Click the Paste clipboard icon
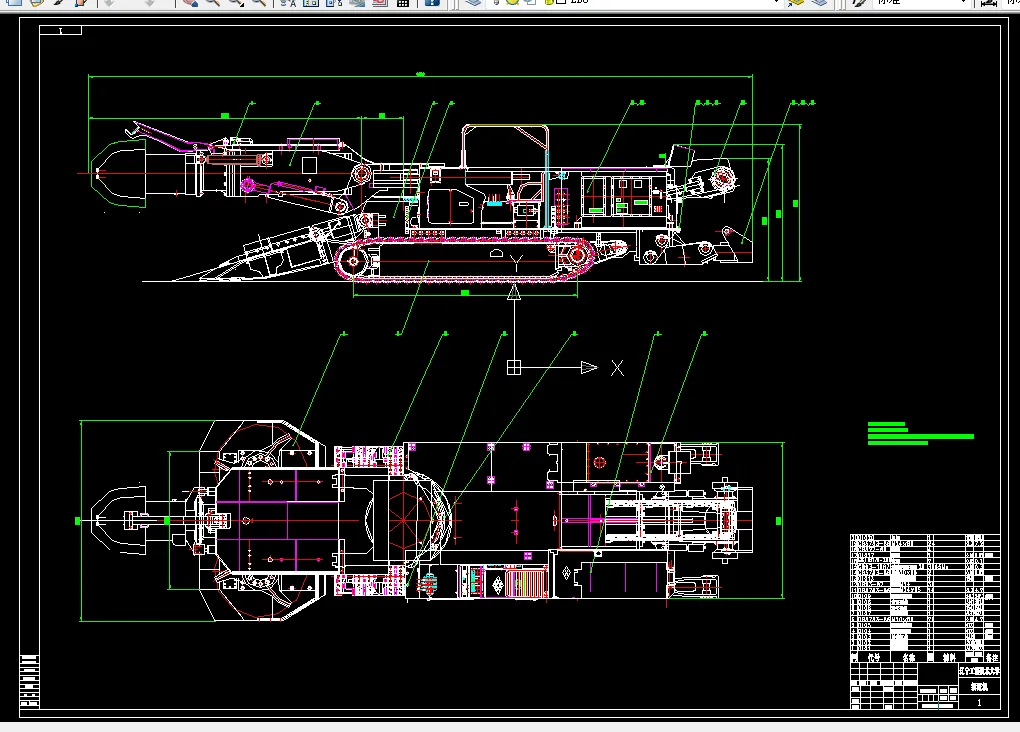The height and width of the screenshot is (732, 1020). click(x=37, y=3)
